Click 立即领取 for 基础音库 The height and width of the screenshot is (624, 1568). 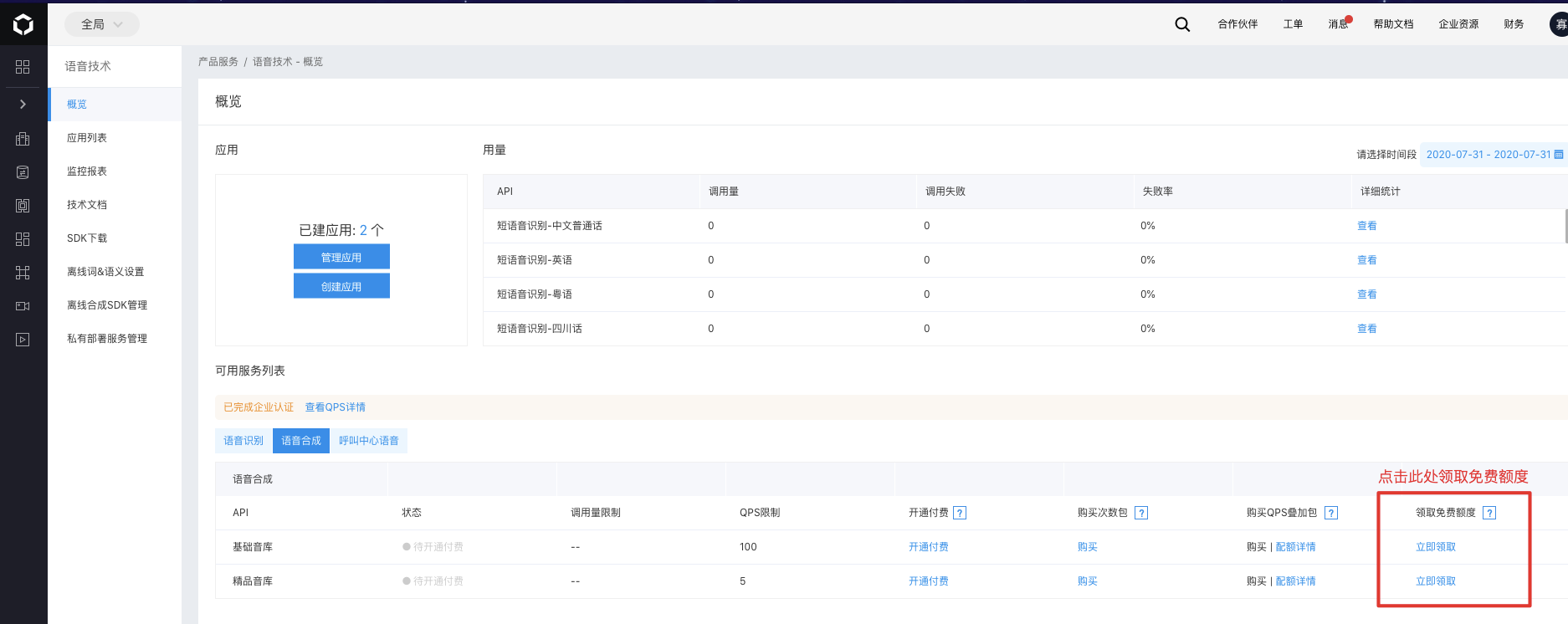pyautogui.click(x=1436, y=547)
